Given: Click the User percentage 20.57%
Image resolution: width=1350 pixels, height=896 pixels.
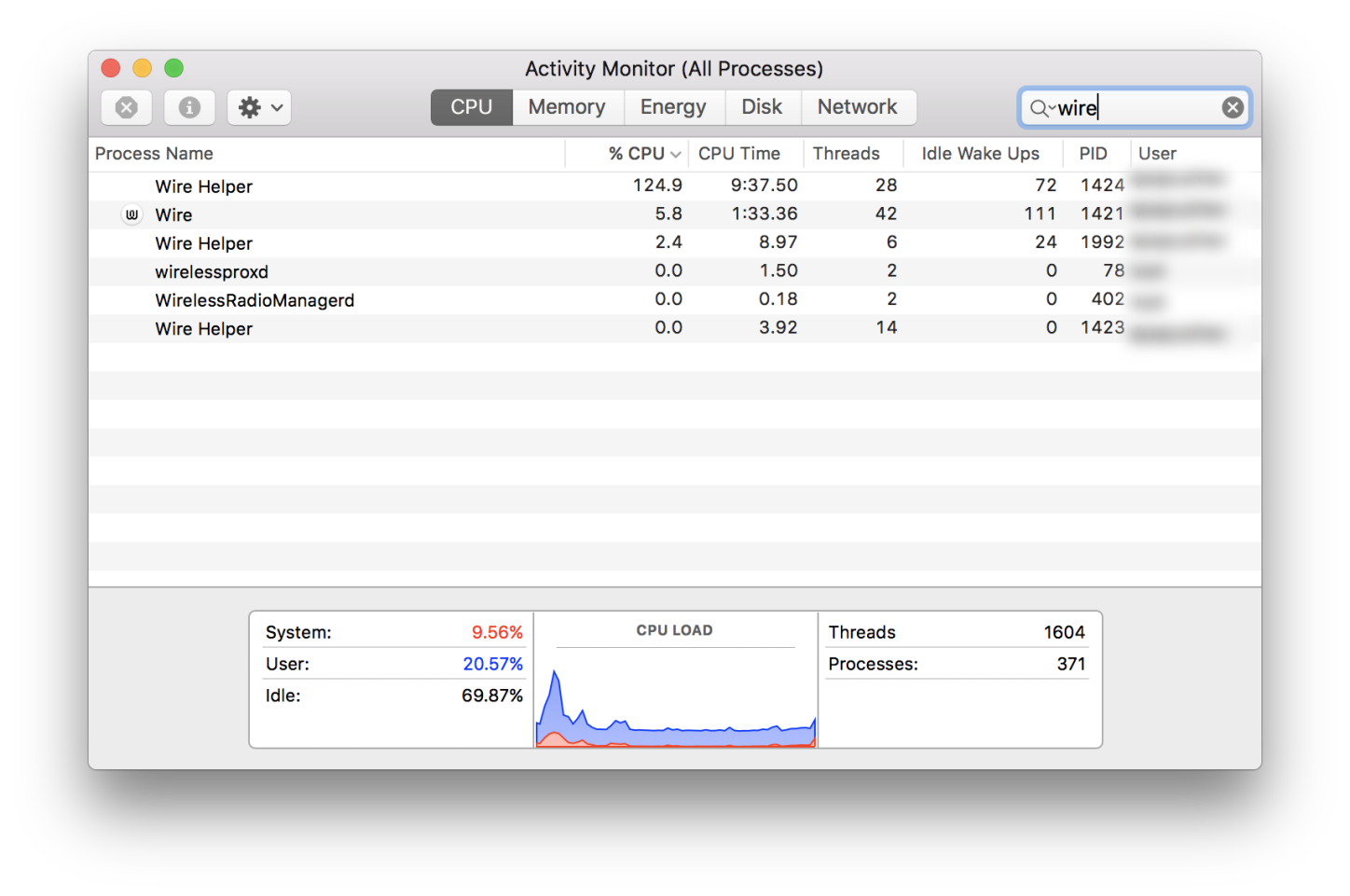Looking at the screenshot, I should [x=492, y=664].
